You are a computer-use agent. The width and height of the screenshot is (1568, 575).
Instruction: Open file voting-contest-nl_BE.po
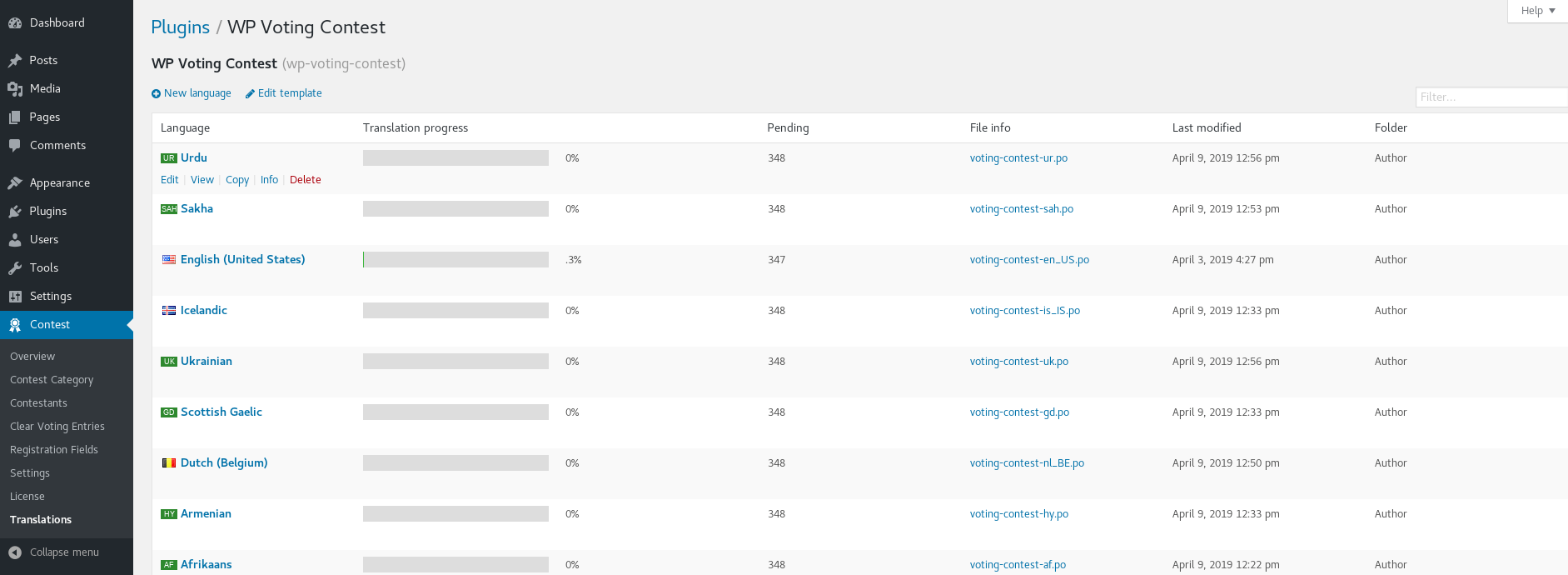1027,463
